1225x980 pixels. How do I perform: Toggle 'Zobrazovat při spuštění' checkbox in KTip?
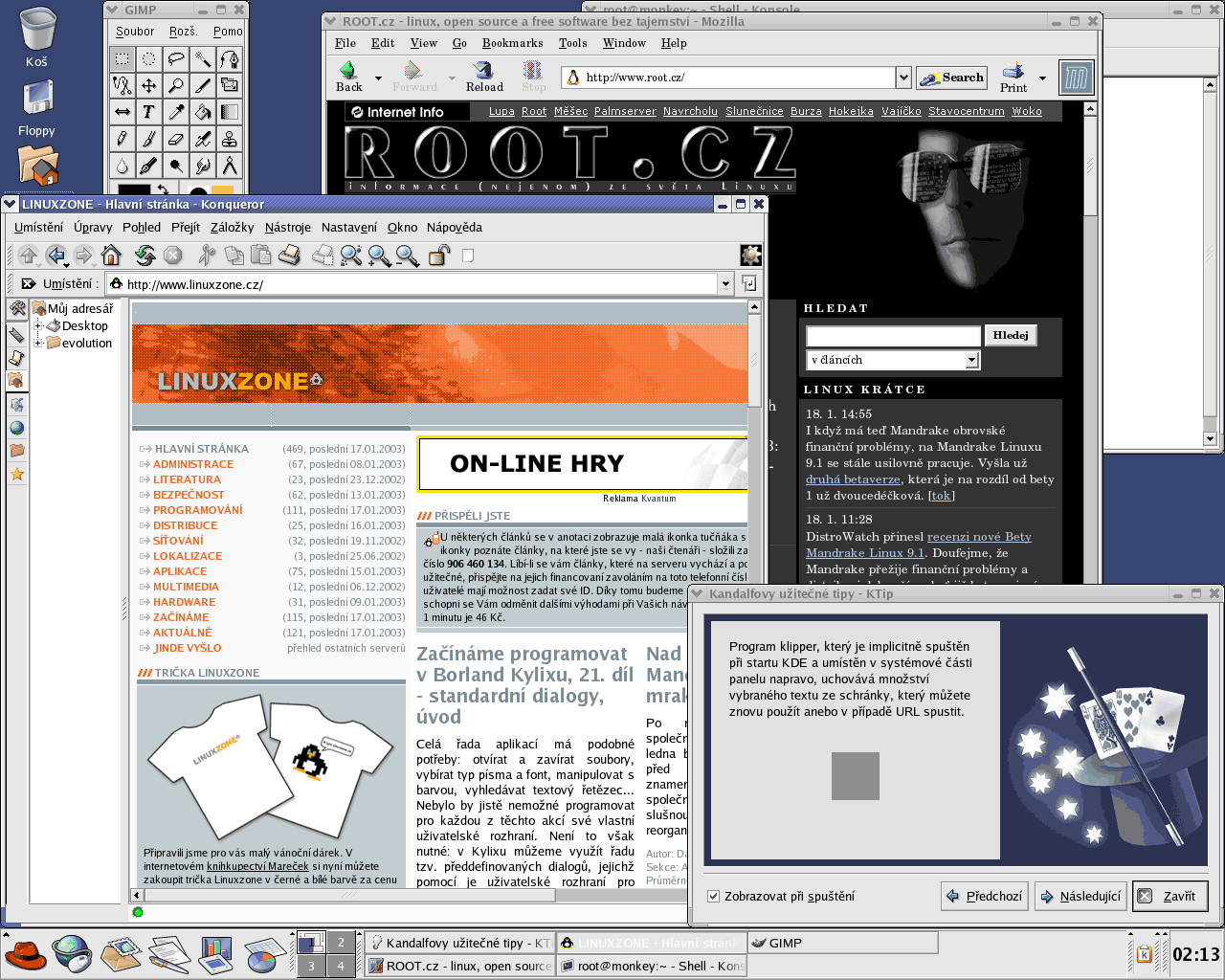tap(713, 896)
